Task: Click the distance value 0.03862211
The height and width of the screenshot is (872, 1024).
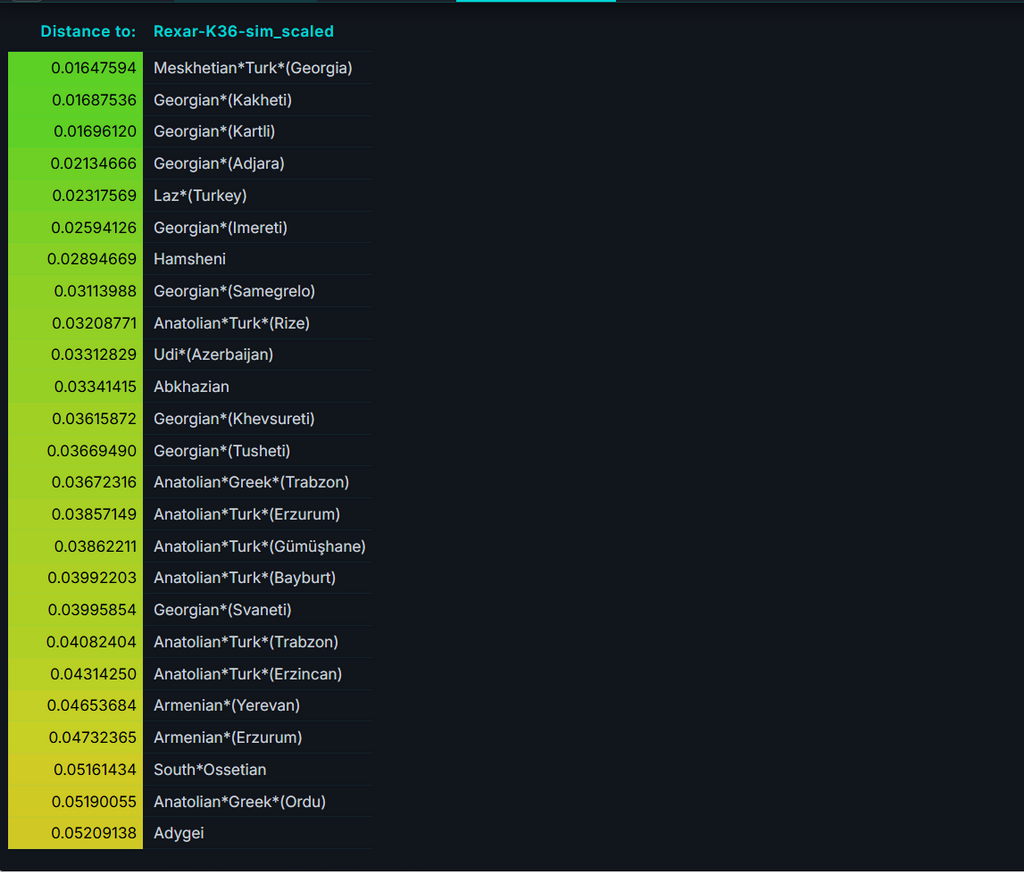Action: [95, 546]
